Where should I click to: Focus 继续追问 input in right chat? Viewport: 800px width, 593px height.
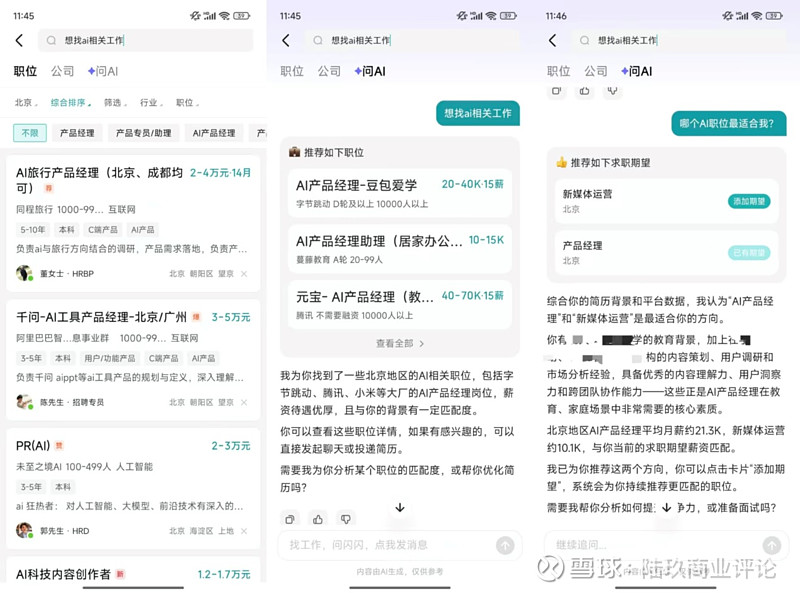pyautogui.click(x=666, y=546)
